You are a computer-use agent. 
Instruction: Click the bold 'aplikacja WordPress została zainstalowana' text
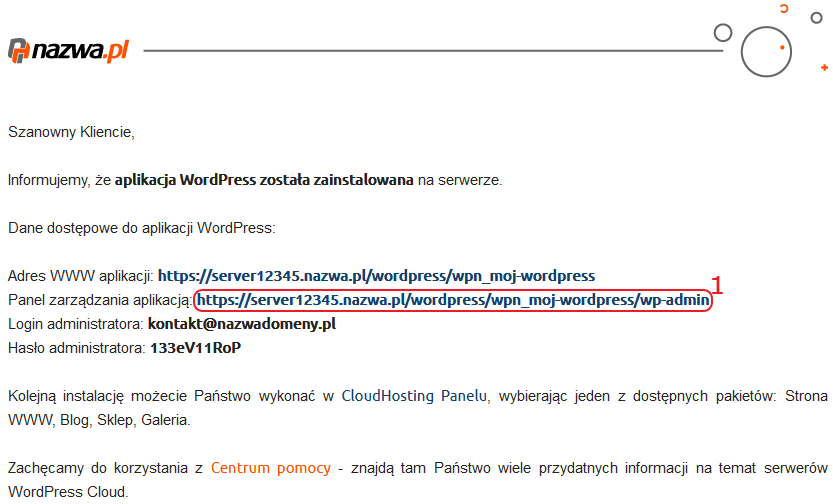click(264, 181)
